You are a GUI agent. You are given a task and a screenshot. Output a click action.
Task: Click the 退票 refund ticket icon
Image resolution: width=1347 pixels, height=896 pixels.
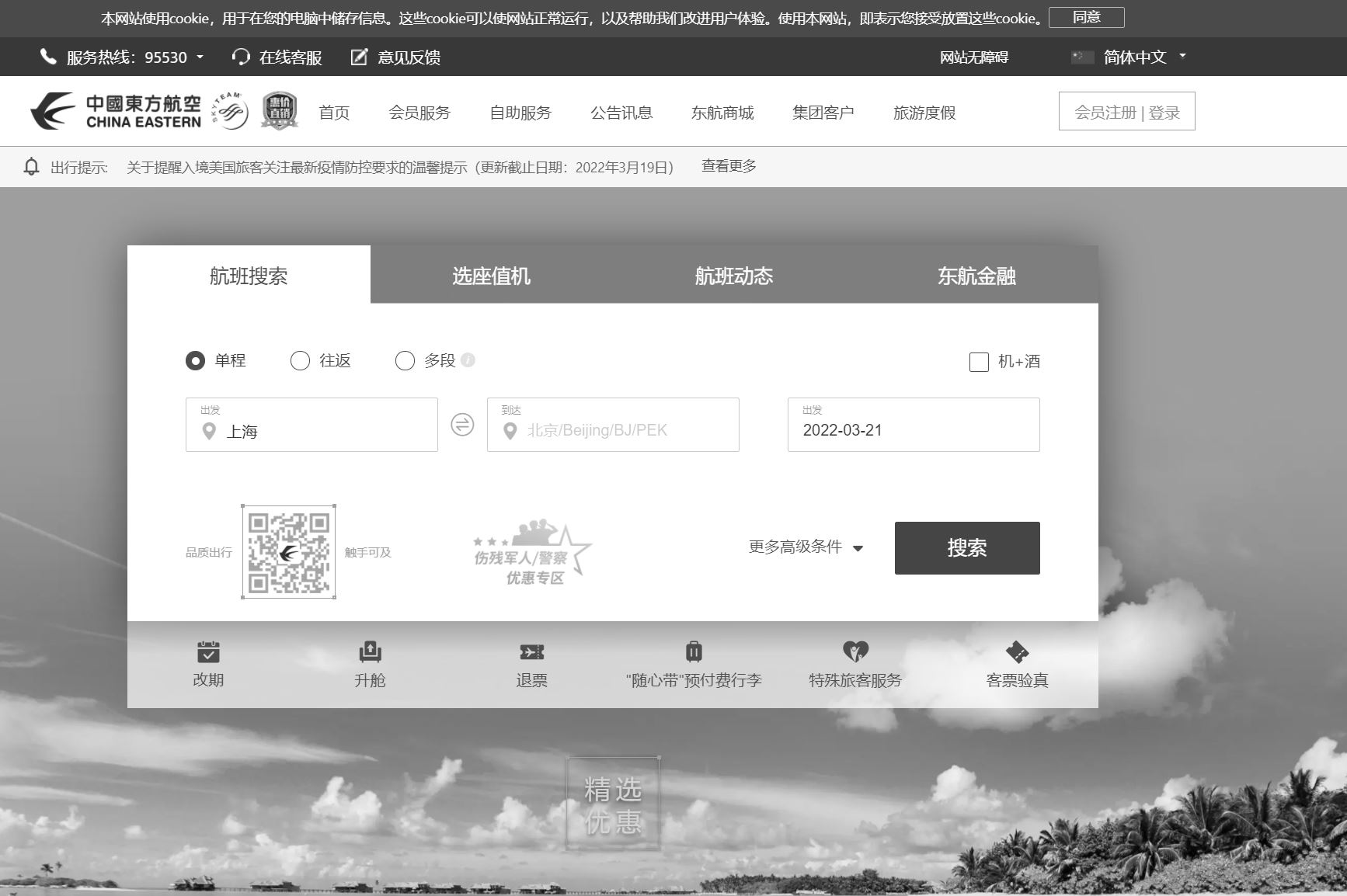[531, 651]
